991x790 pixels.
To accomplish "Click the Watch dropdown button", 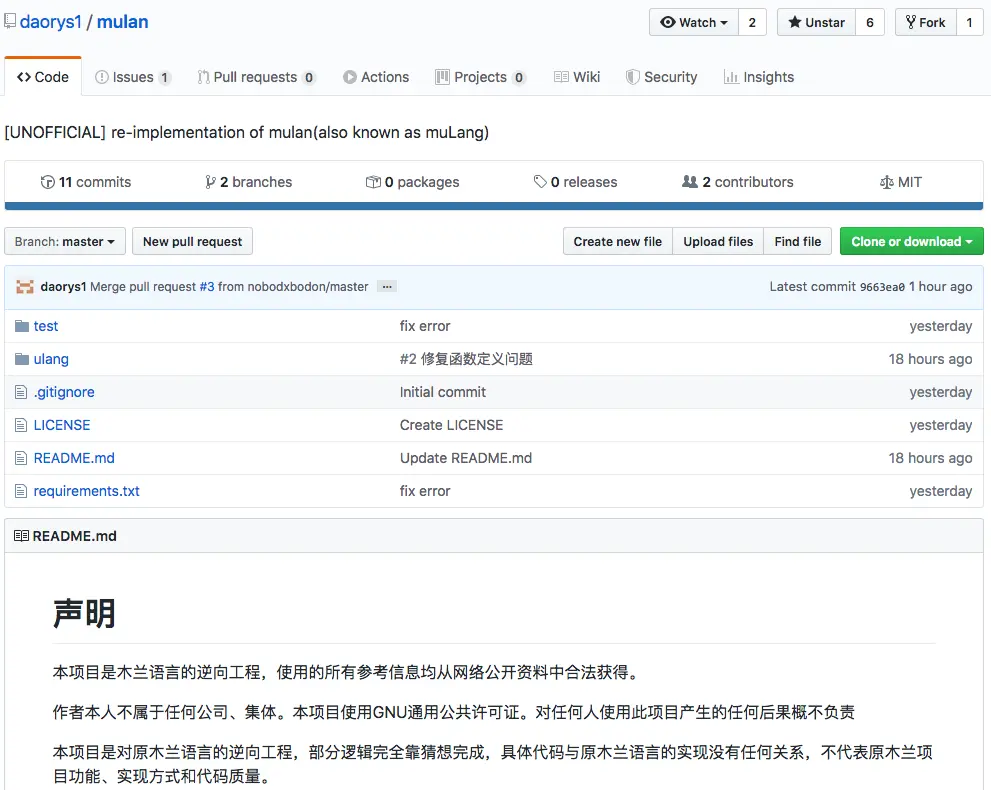I will (x=693, y=23).
